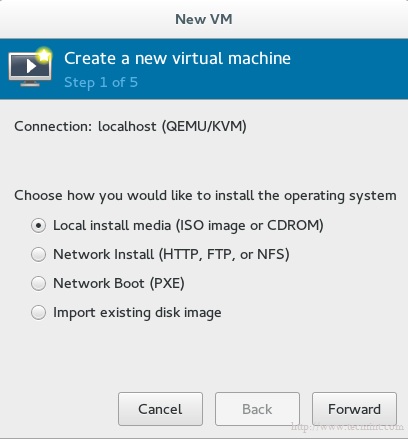Viewport: 408px width, 439px height.
Task: Click the yellow star badge on VM icon
Action: point(44,55)
